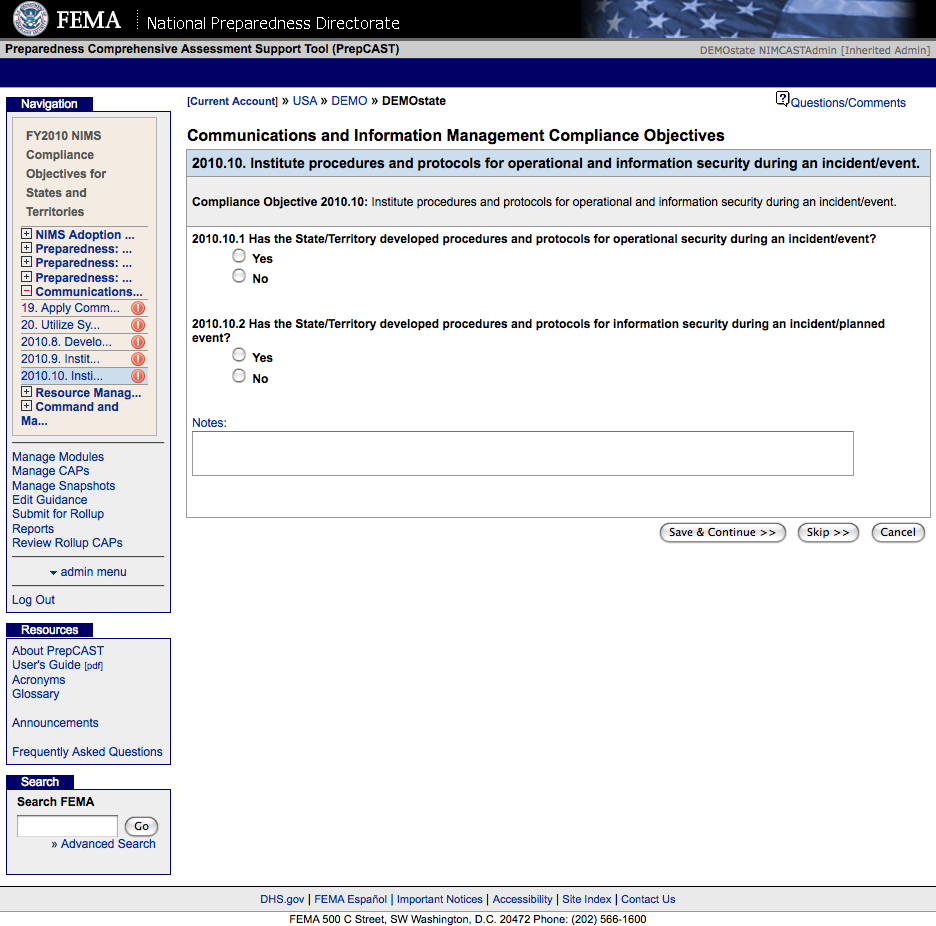Click the Questions/Comments help icon

tap(782, 99)
